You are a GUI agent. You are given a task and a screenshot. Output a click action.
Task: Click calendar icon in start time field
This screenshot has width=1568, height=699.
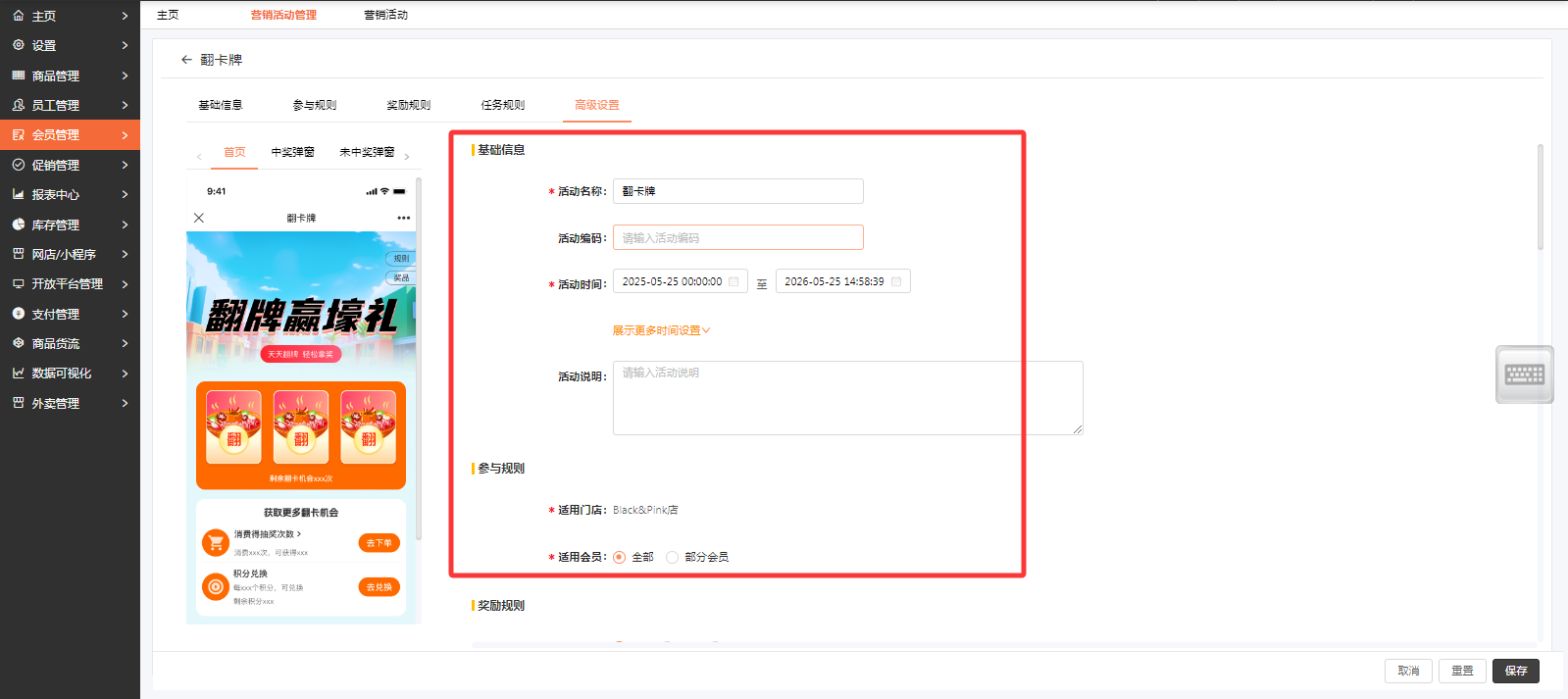point(733,281)
